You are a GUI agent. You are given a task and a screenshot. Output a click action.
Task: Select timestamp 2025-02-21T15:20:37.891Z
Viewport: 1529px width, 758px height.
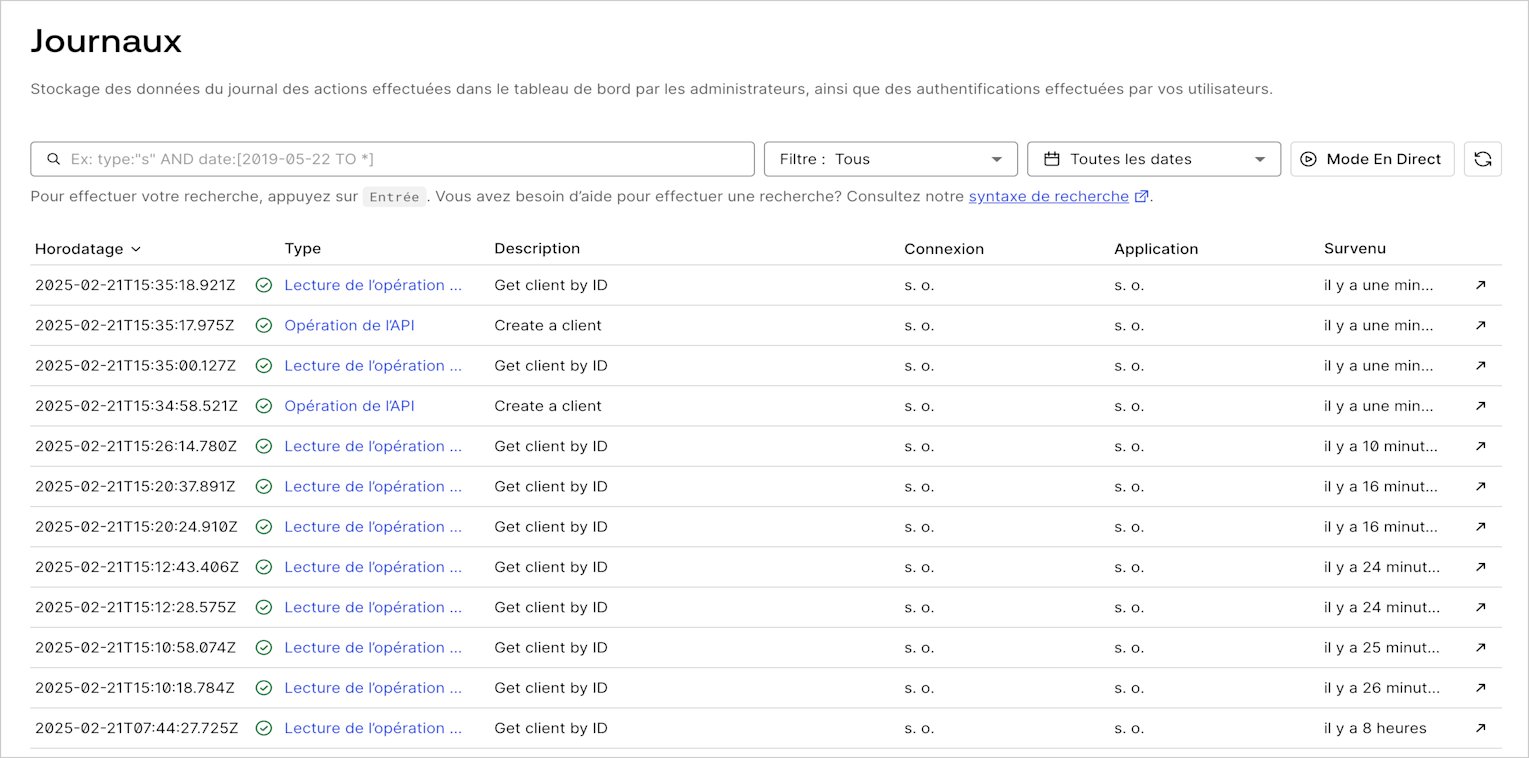[x=135, y=486]
